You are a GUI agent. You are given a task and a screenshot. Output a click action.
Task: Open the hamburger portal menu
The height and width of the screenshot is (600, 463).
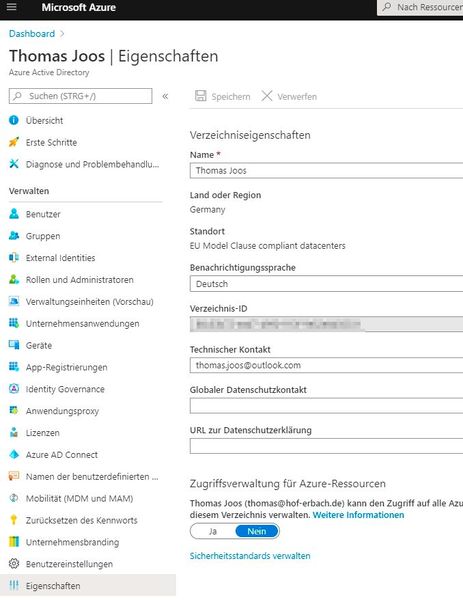pos(11,7)
